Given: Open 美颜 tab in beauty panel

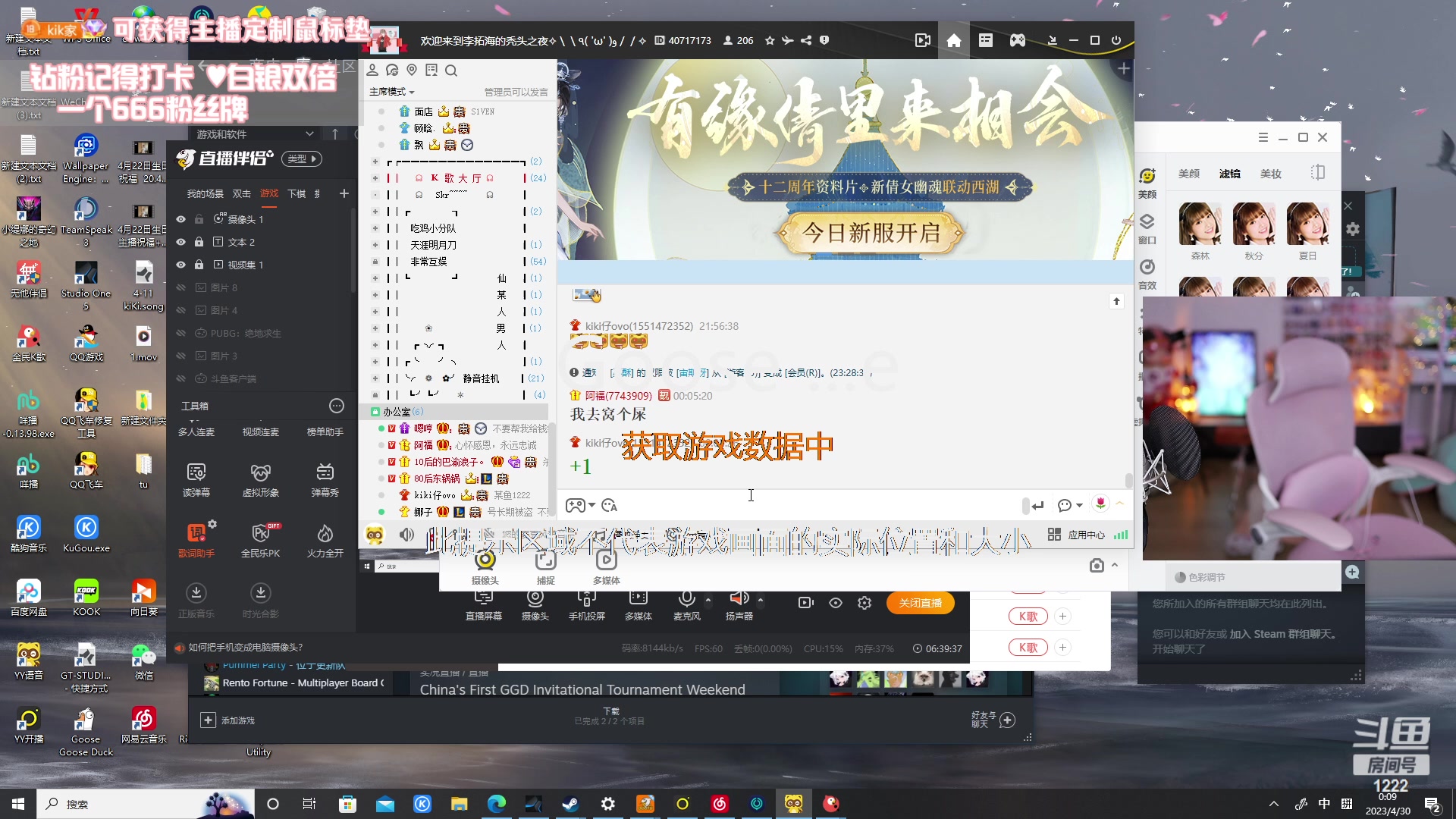Looking at the screenshot, I should click(x=1189, y=174).
